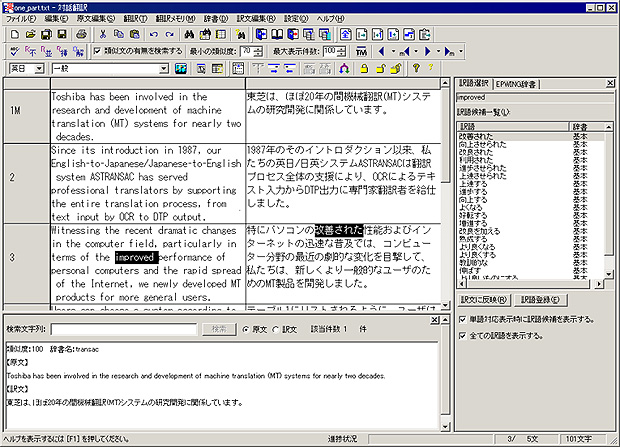The image size is (620, 447).
Task: Click the New document icon
Action: [15, 35]
